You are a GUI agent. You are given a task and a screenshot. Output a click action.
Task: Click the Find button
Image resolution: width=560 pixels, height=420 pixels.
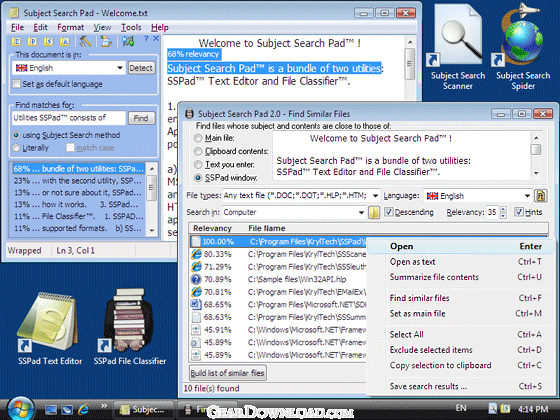[141, 118]
